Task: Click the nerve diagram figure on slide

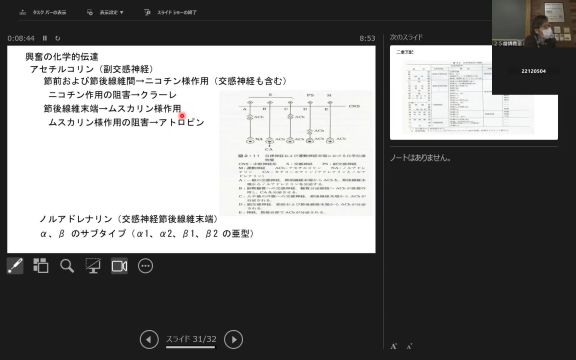Action: click(296, 153)
